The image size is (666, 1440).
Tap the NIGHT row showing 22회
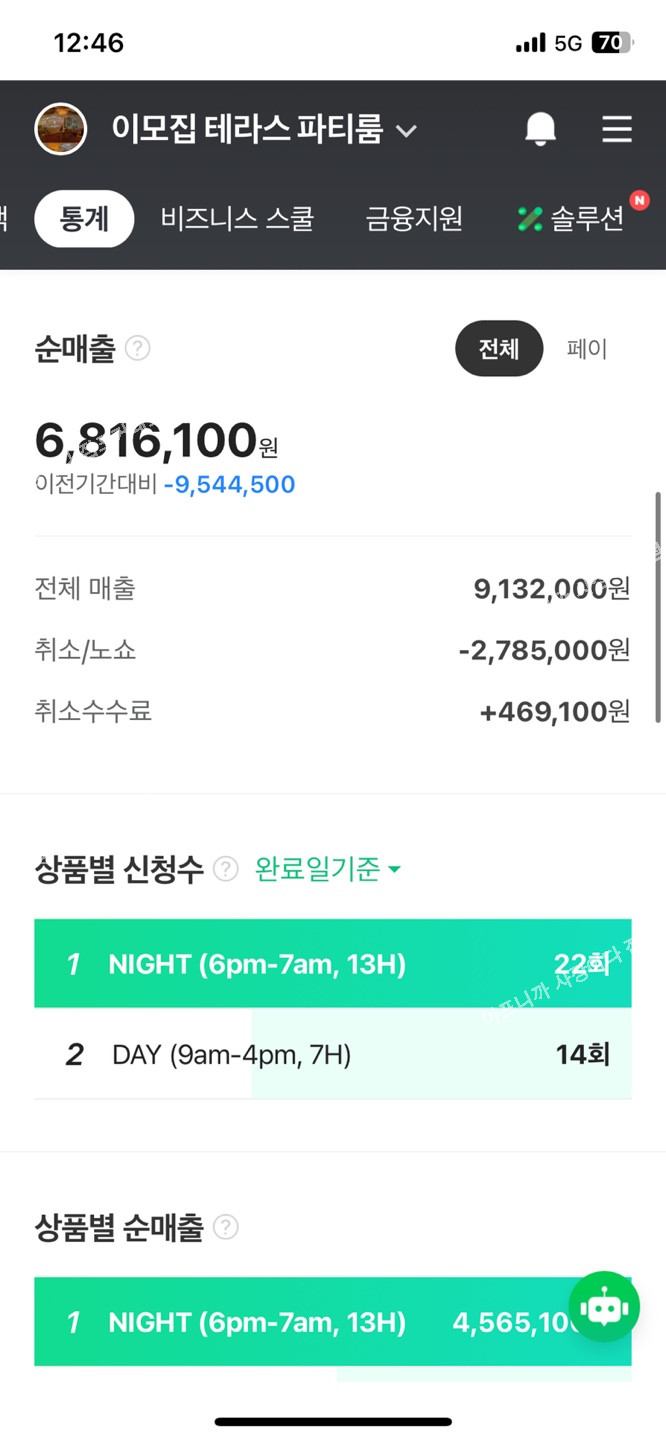click(x=332, y=964)
